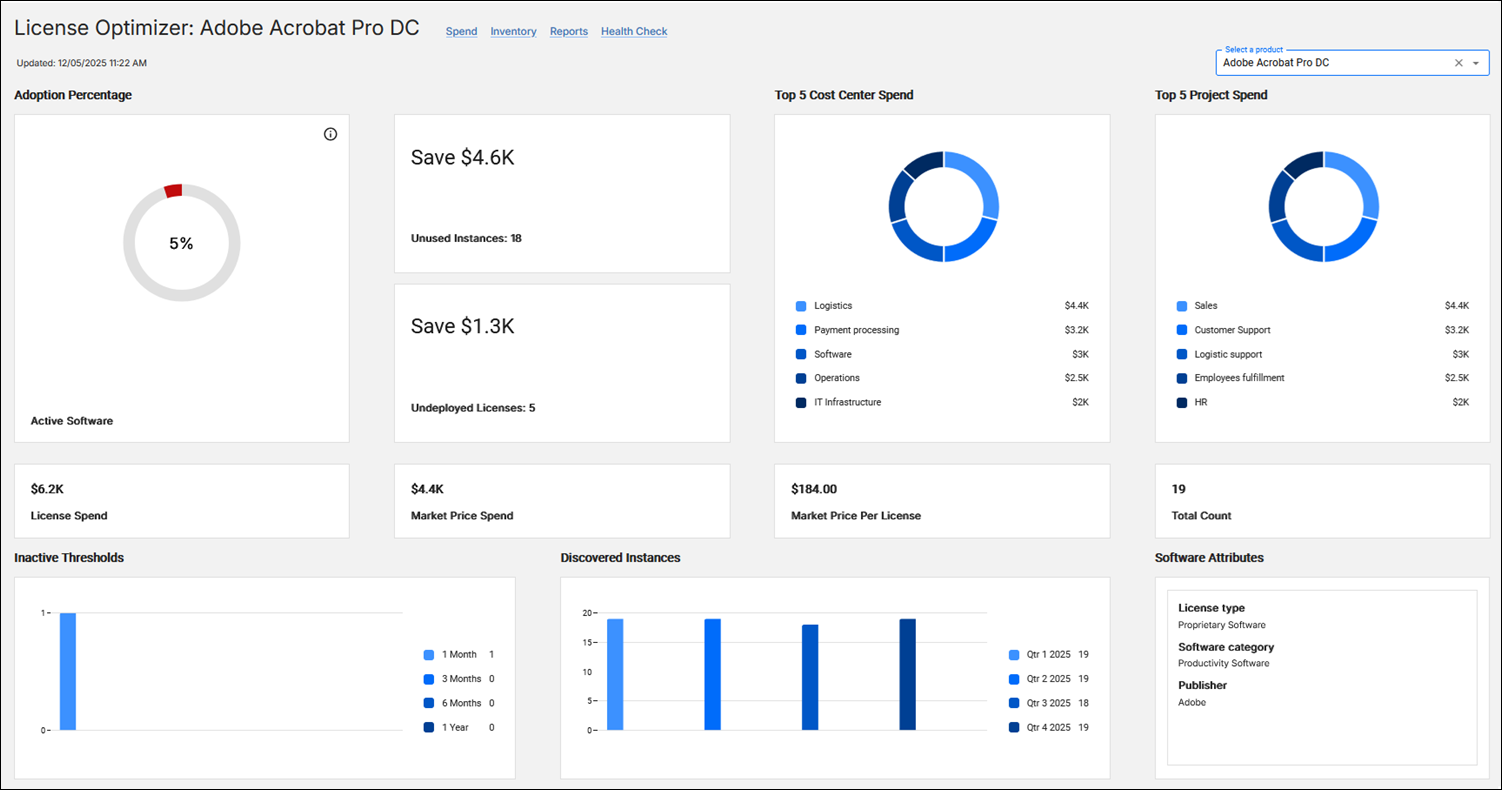Toggle the IT Infrastructure legend swatch
This screenshot has width=1502, height=790.
(801, 402)
